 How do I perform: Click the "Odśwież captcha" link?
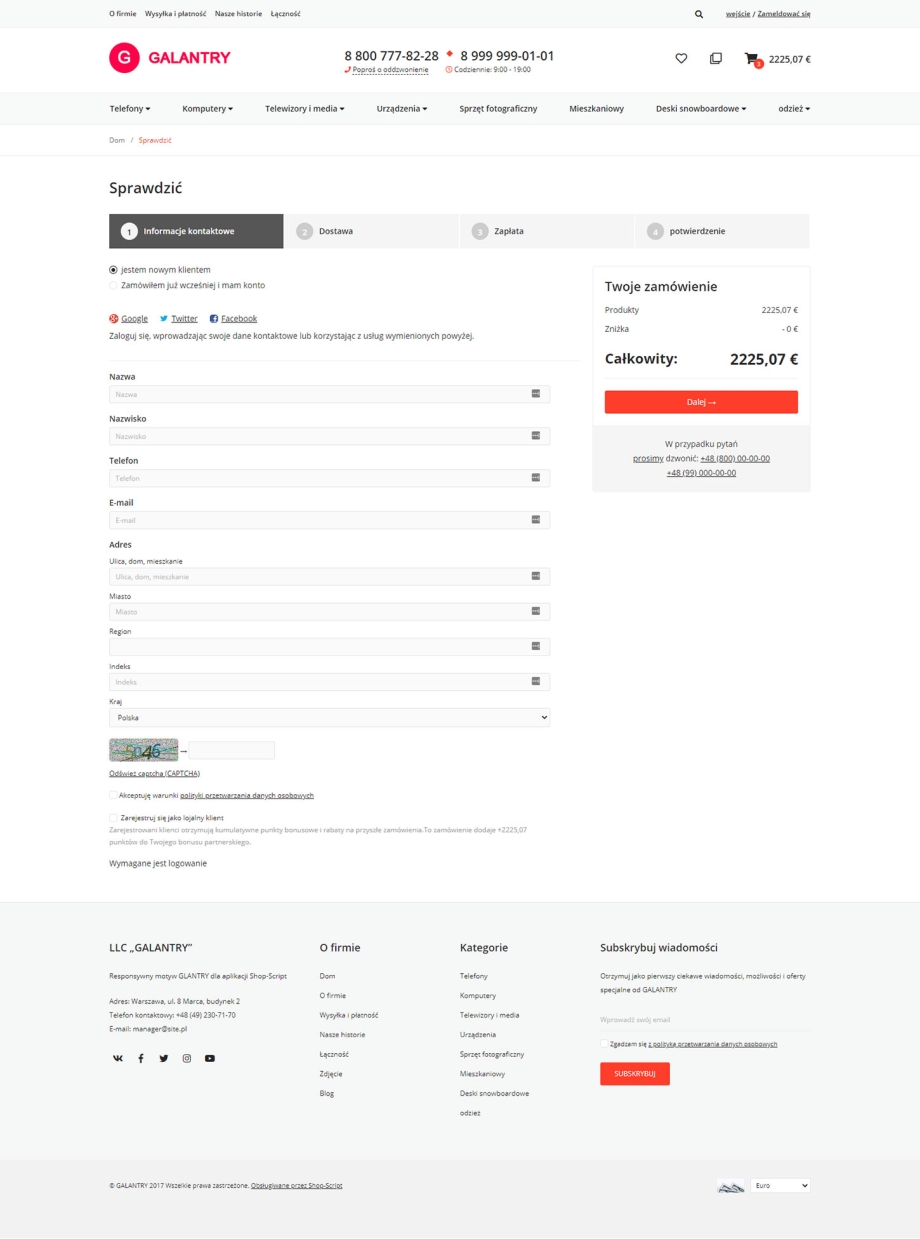[x=154, y=774]
